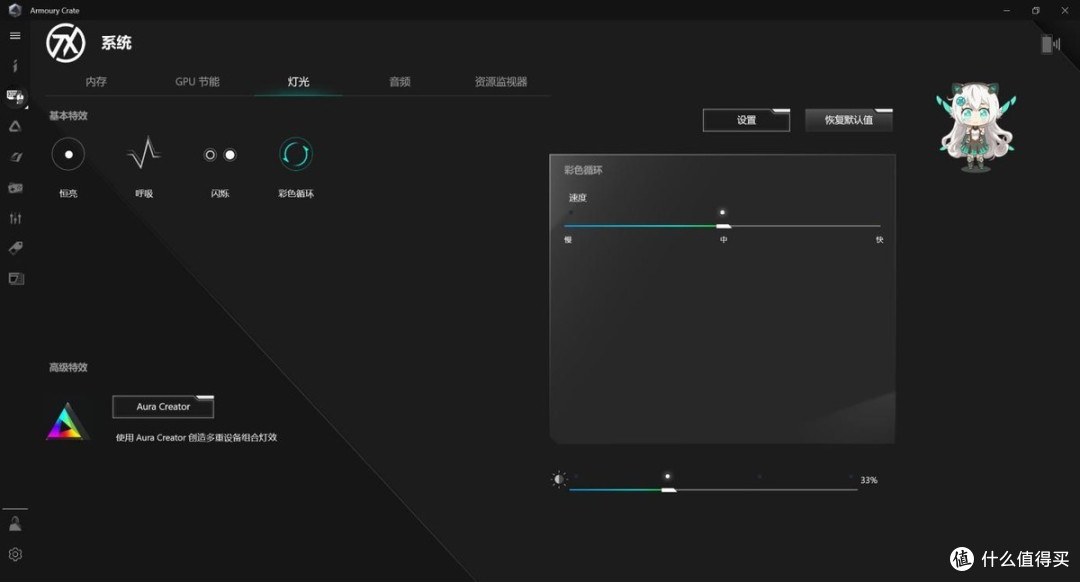Select the Color Cycle (彩色循环) effect
The width and height of the screenshot is (1080, 582).
pyautogui.click(x=295, y=154)
